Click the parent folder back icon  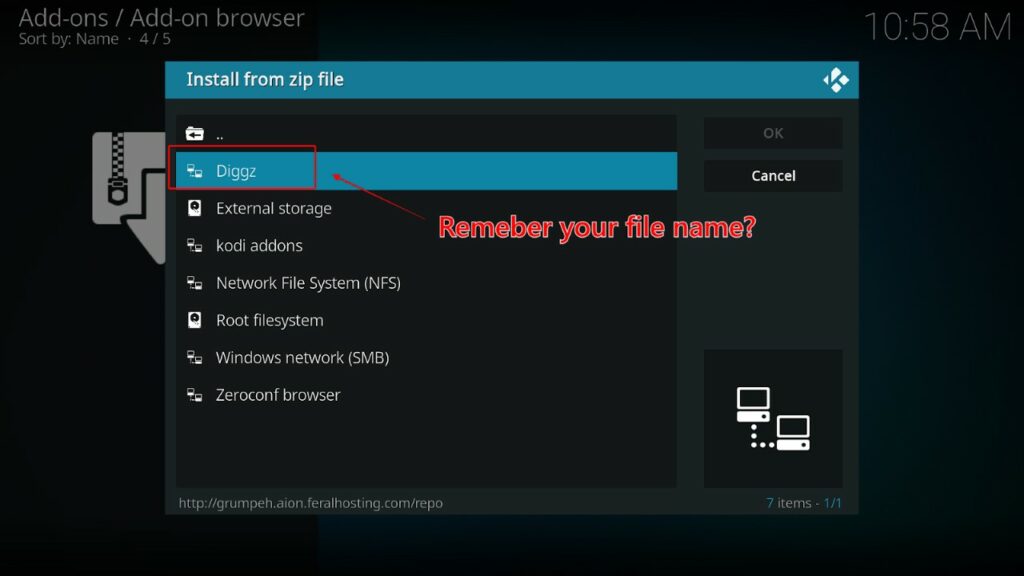[x=195, y=134]
